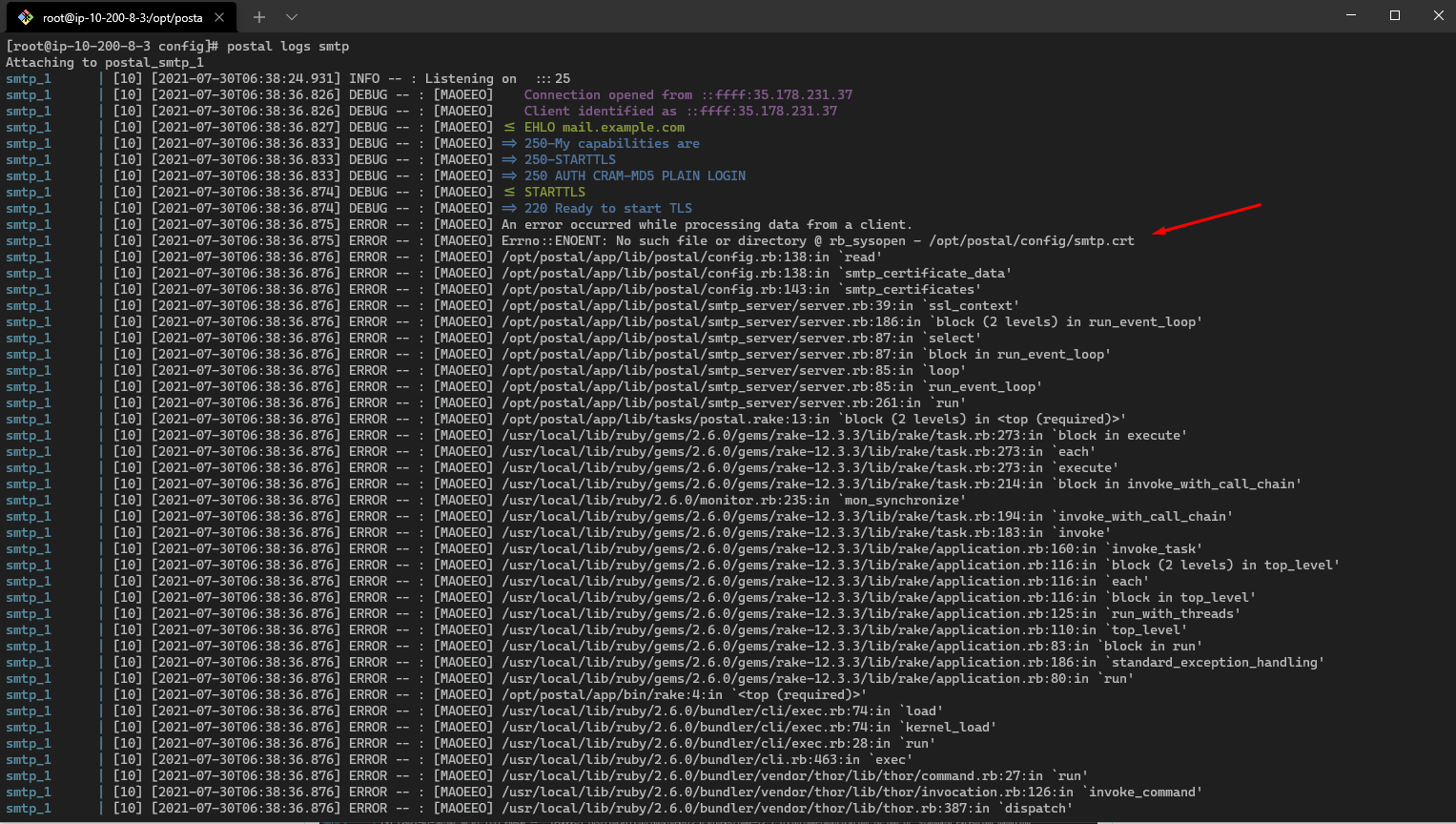Click the config.rb:143 `smtp_certificates' line
Viewport: 1456px width, 824px height.
coord(742,289)
